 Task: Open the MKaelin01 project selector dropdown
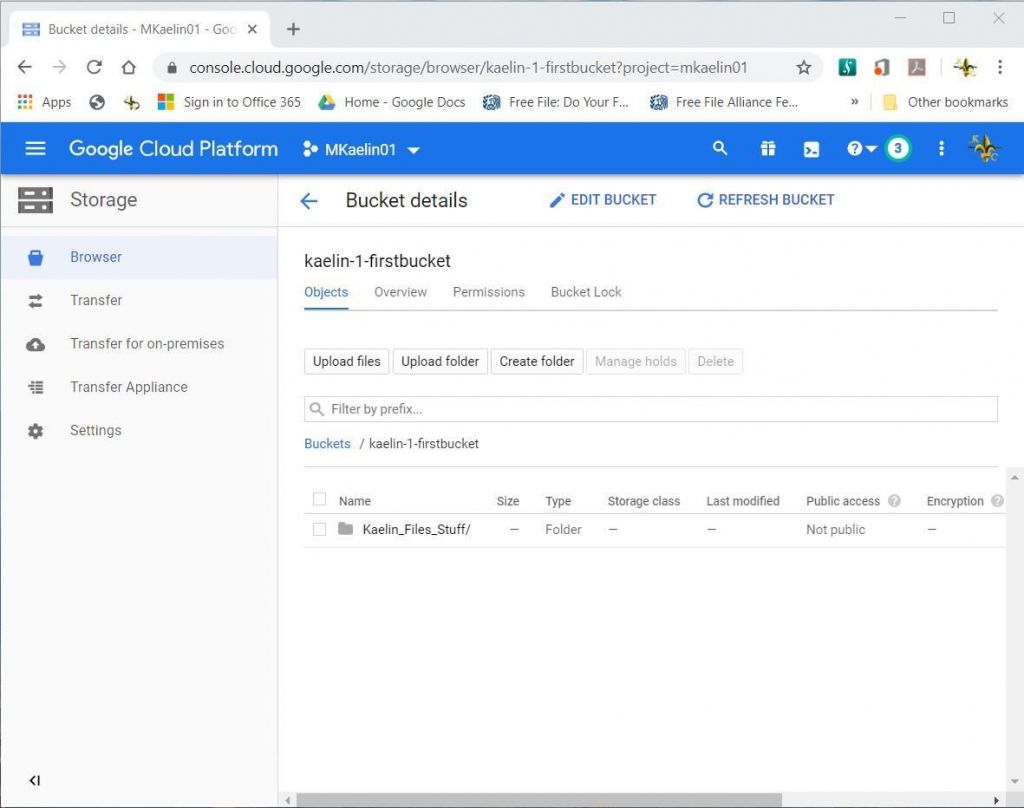point(362,148)
